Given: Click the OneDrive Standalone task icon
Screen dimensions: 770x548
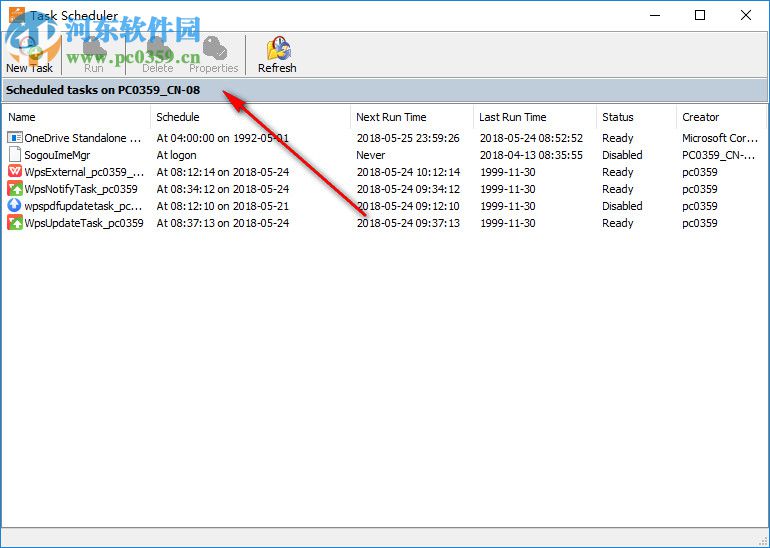Looking at the screenshot, I should coord(15,138).
